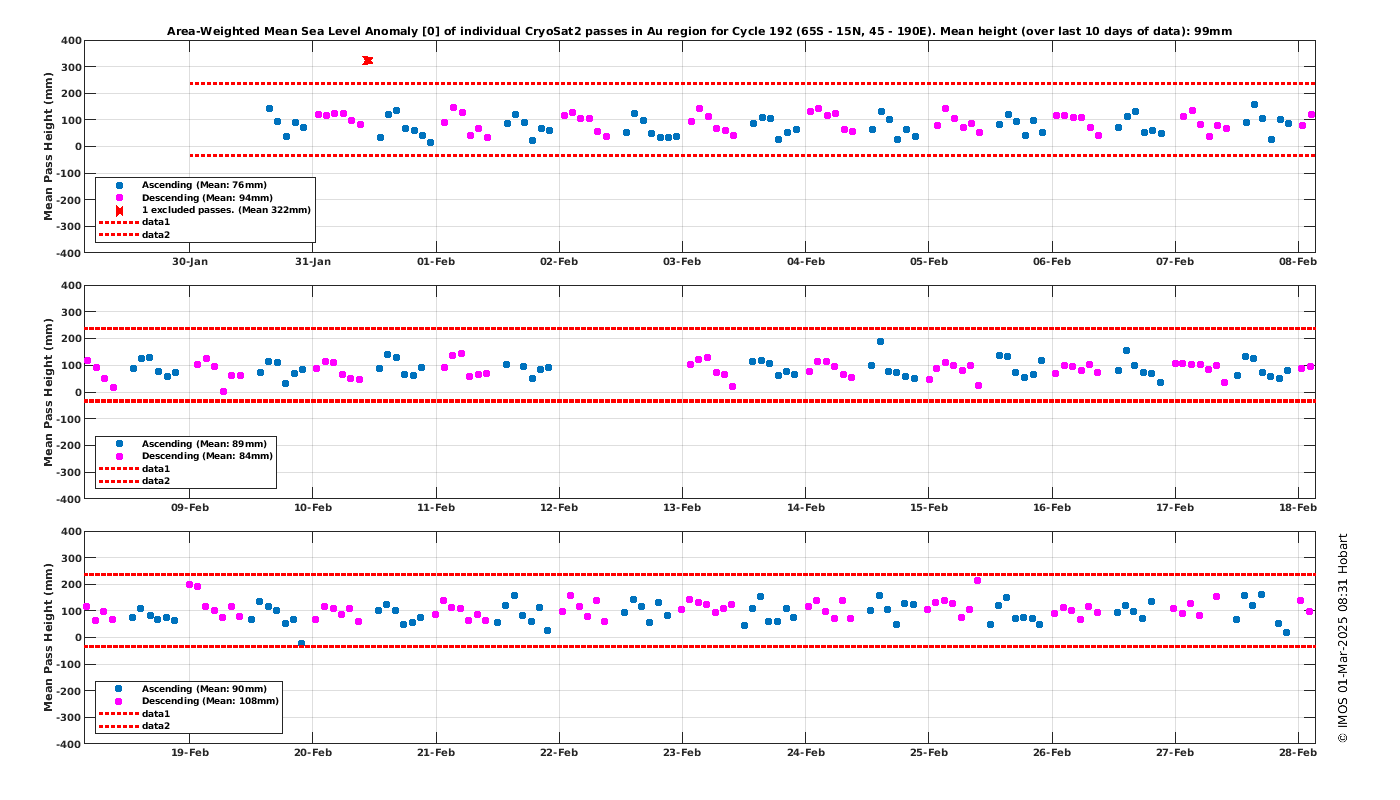Click the '17-Feb' x-axis tick label
This screenshot has height=800, width=1400.
(x=1175, y=508)
